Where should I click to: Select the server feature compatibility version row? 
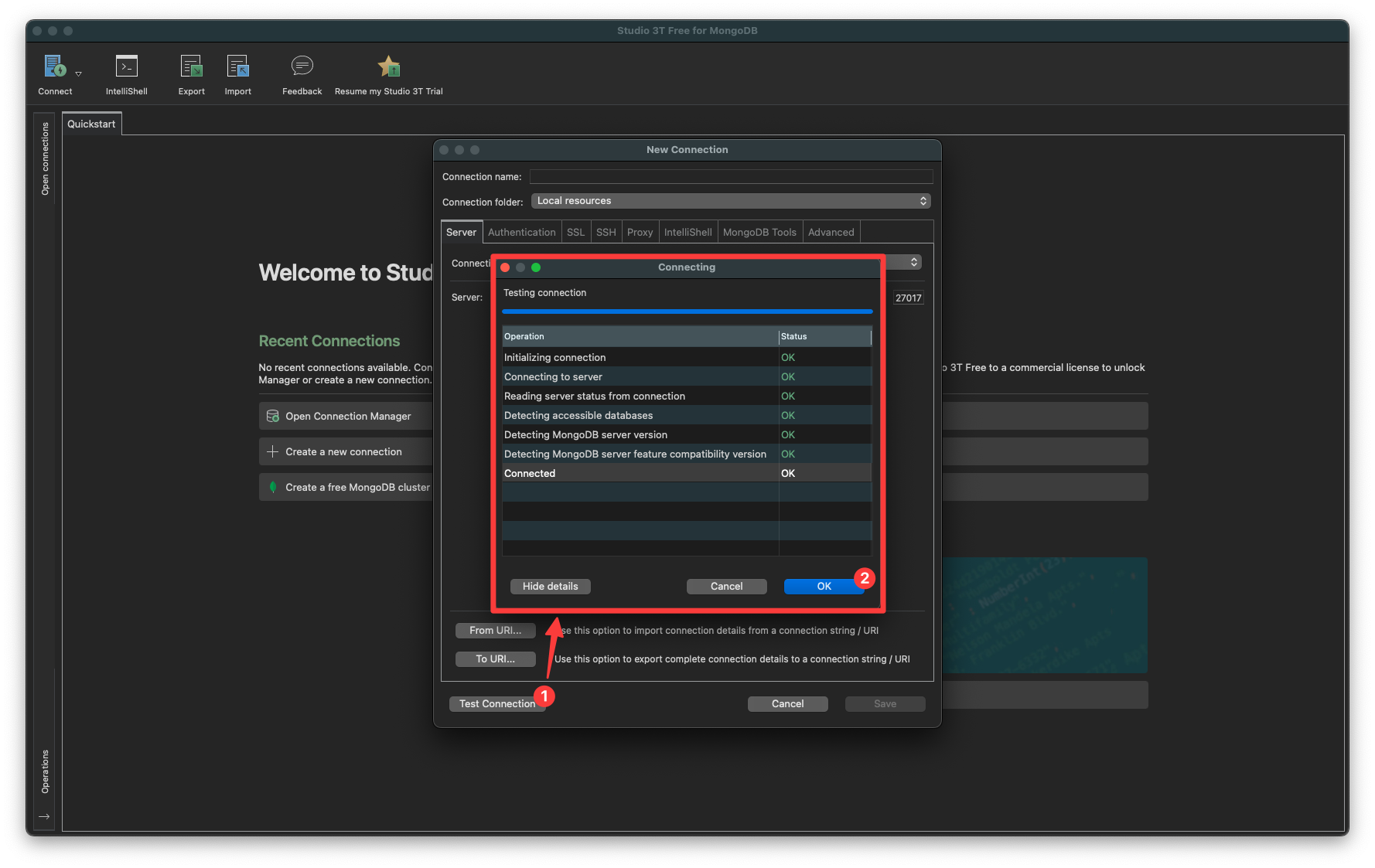click(687, 454)
